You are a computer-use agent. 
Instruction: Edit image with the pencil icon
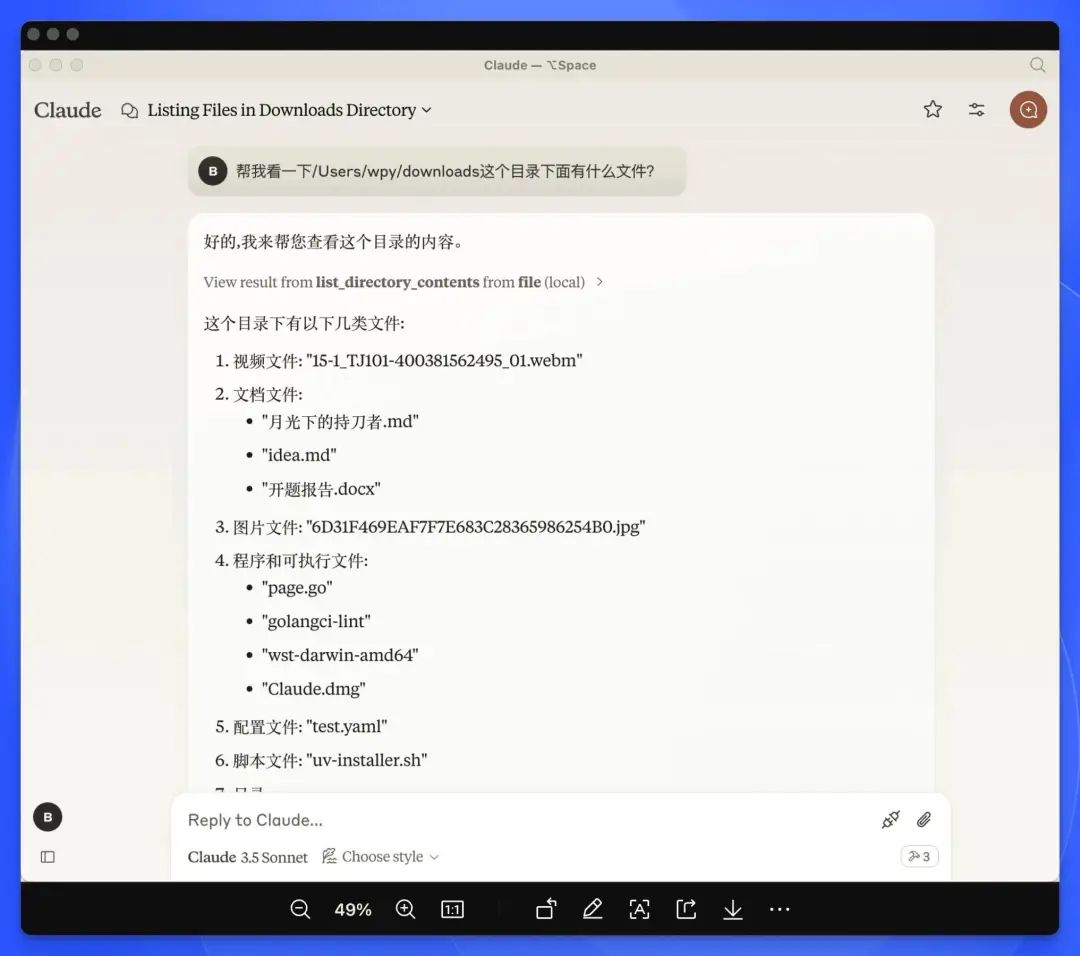592,909
